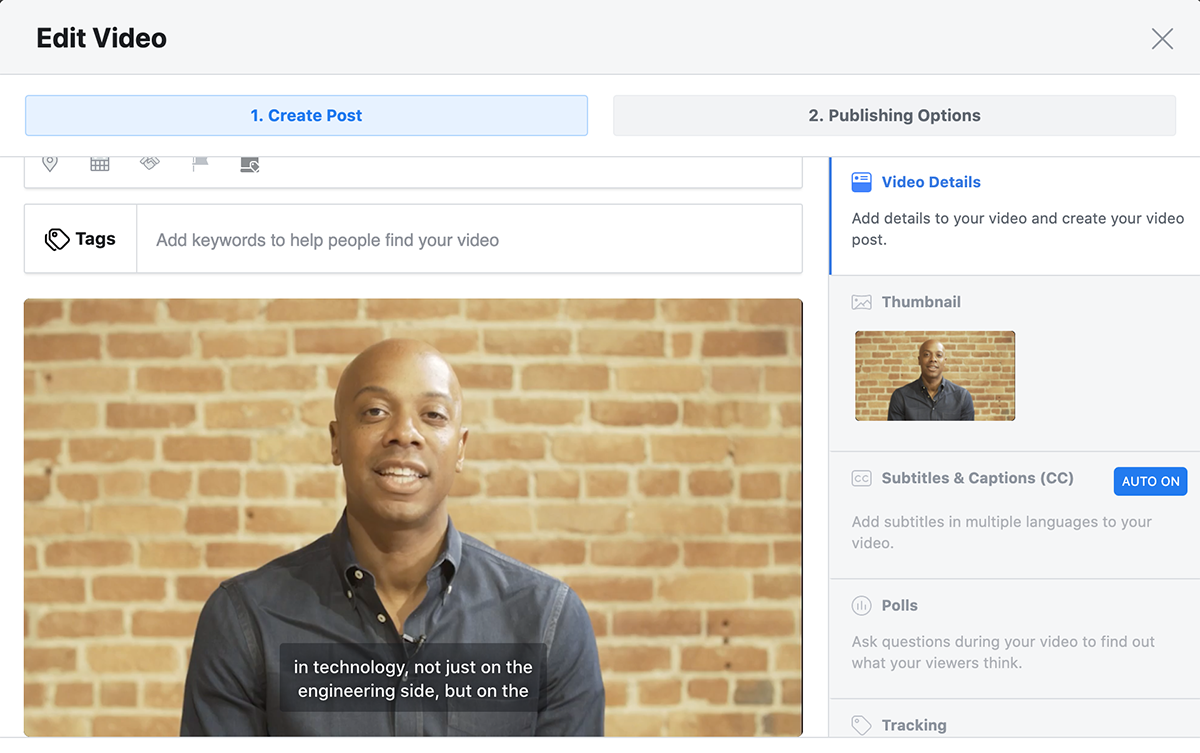Expand the Subtitles & Captions (CC) section
Viewport: 1200px width, 753px height.
977,479
